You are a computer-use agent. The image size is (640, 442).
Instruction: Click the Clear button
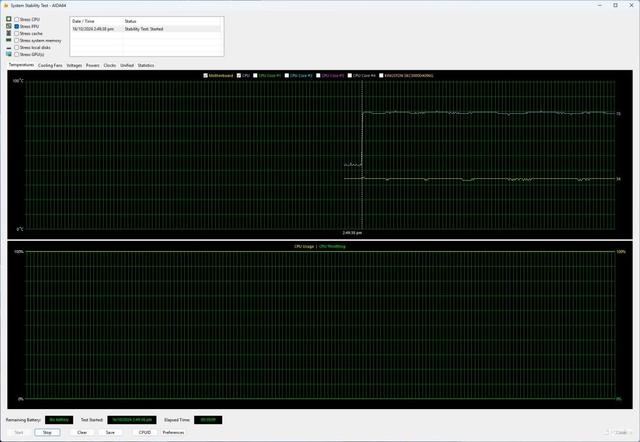tap(82, 432)
